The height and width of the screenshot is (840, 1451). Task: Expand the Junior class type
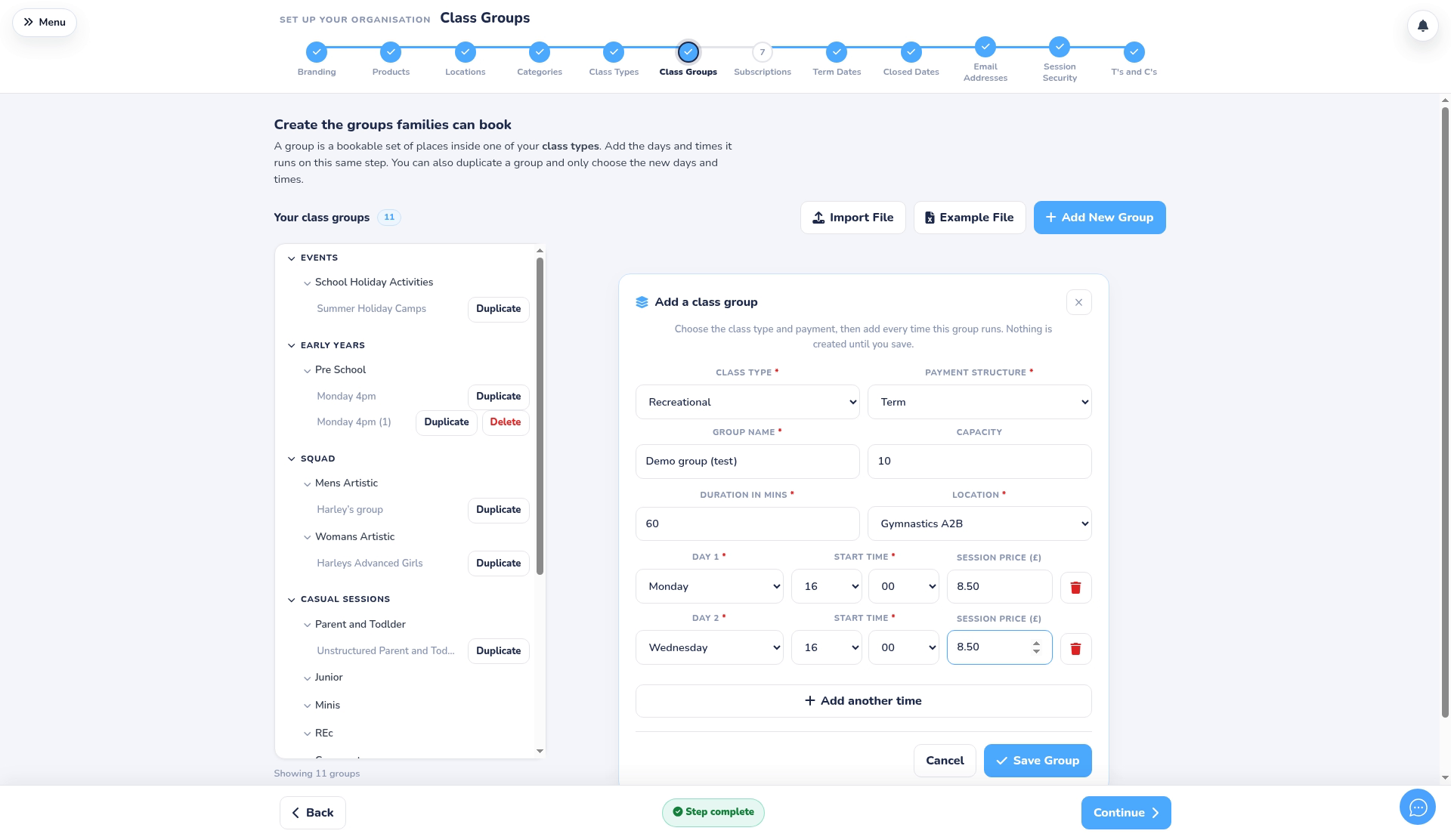click(308, 678)
